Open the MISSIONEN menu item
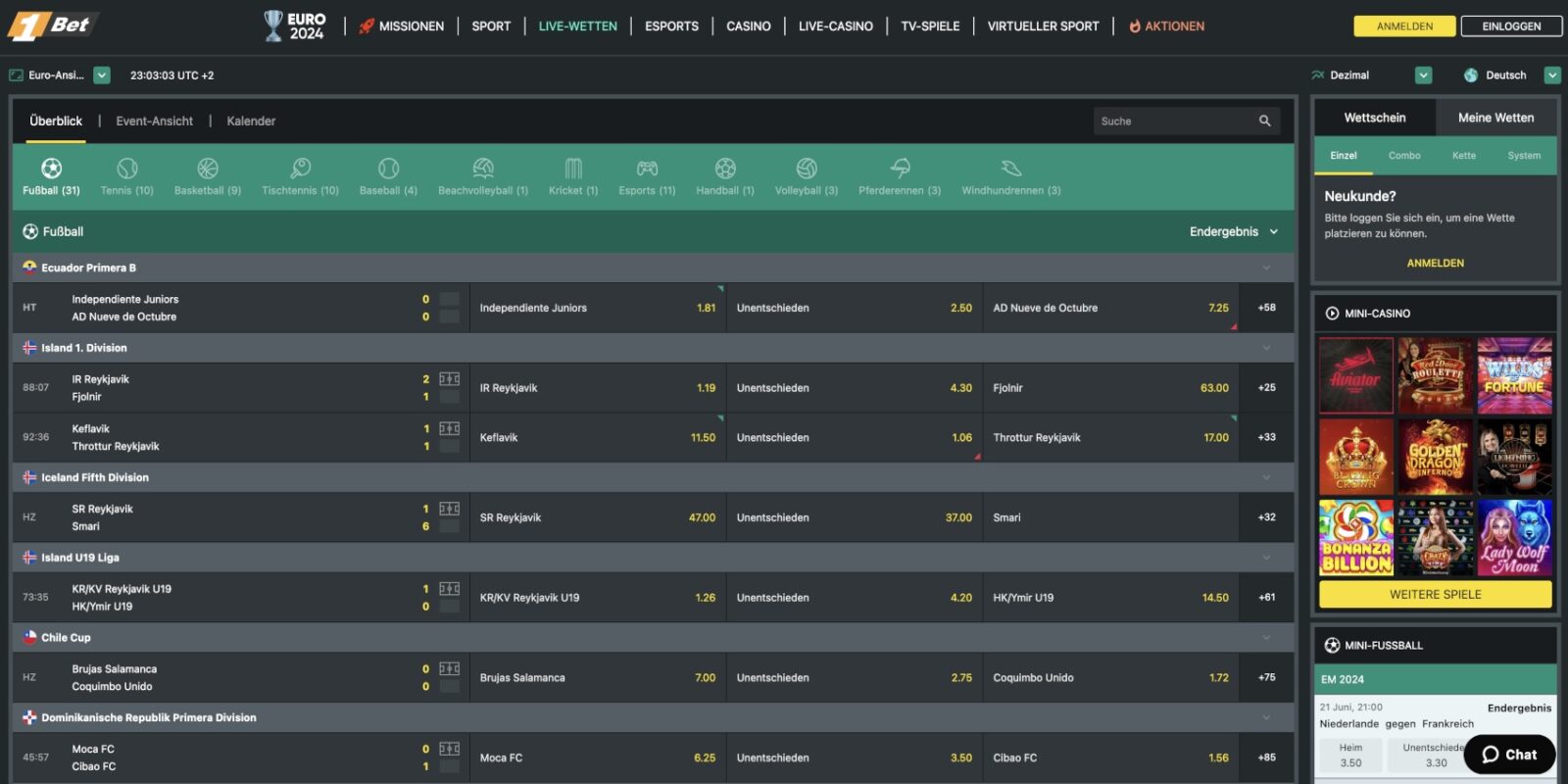Screen dimensions: 1568x784 click(x=402, y=26)
